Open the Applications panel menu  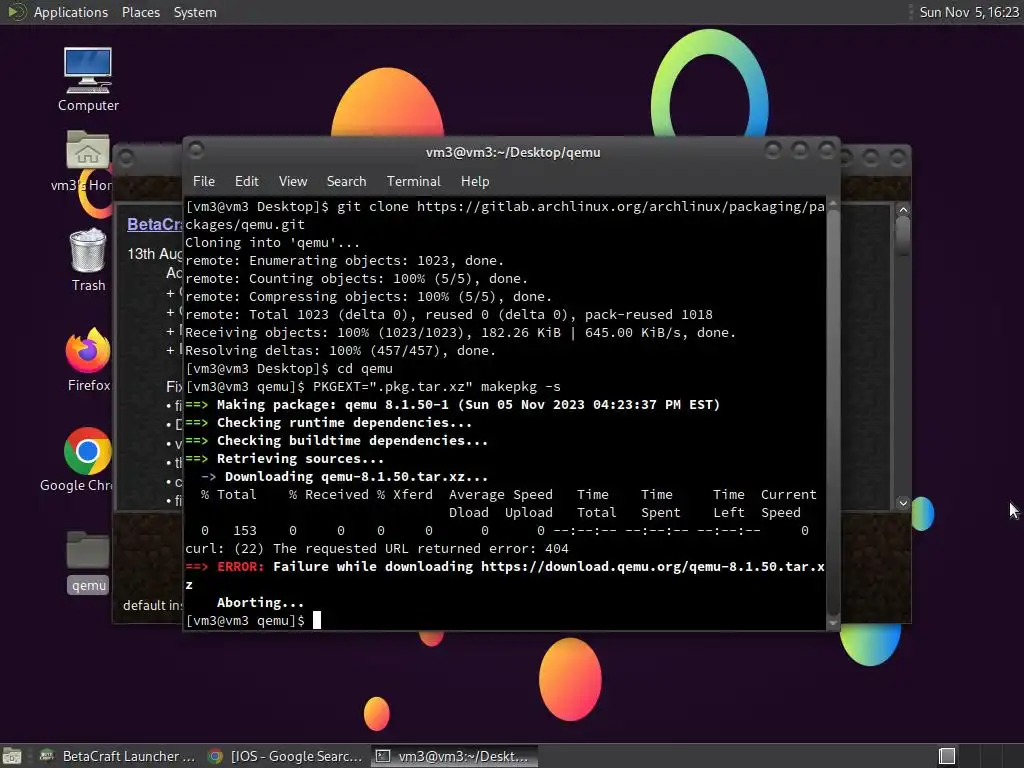71,12
